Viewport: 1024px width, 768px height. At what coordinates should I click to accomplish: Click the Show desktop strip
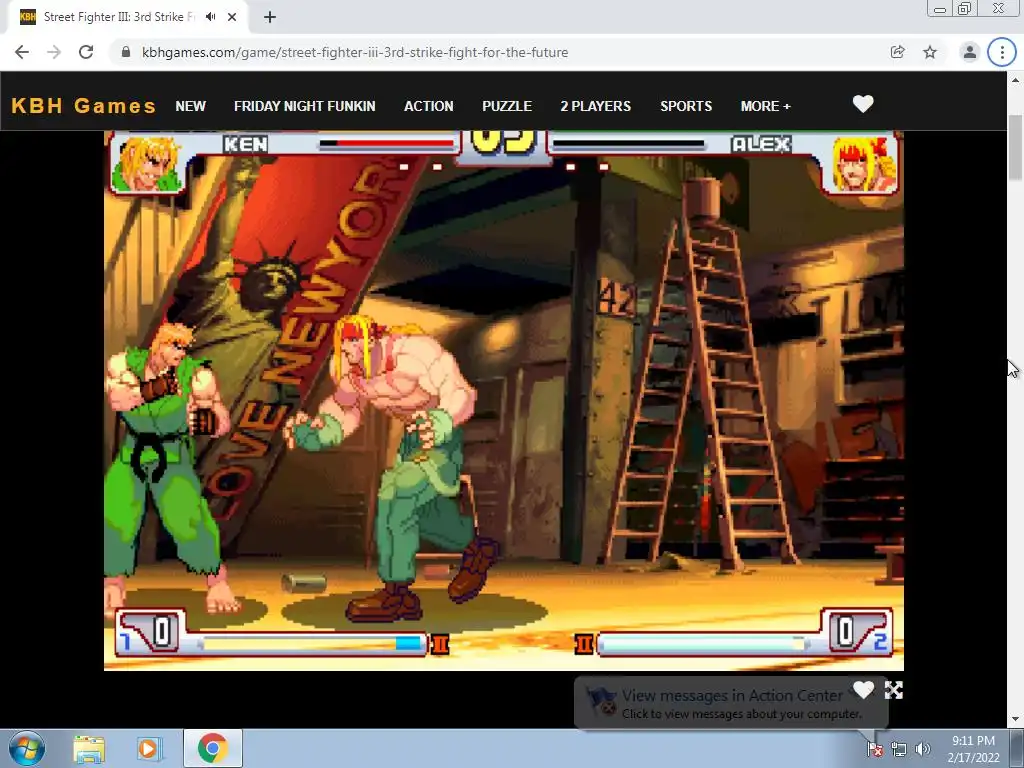tap(1017, 748)
